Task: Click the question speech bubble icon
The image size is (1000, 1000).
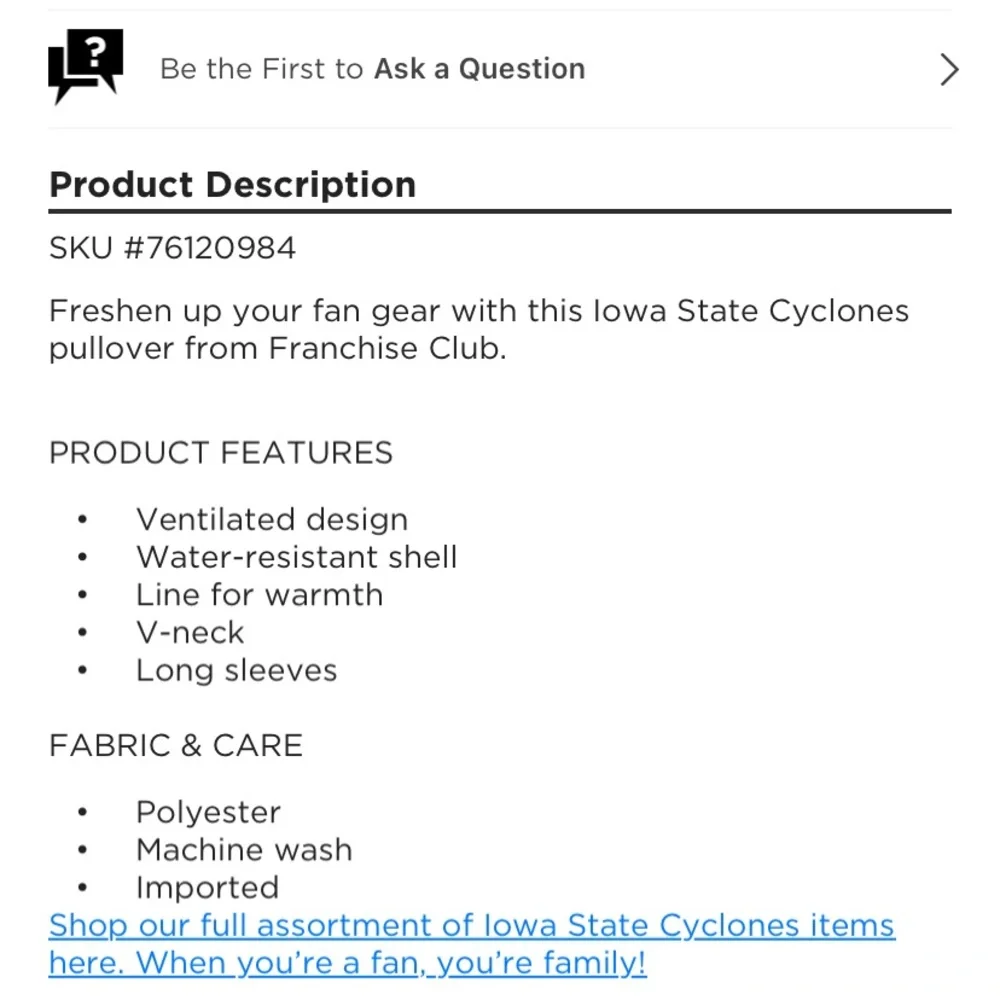Action: tap(85, 66)
